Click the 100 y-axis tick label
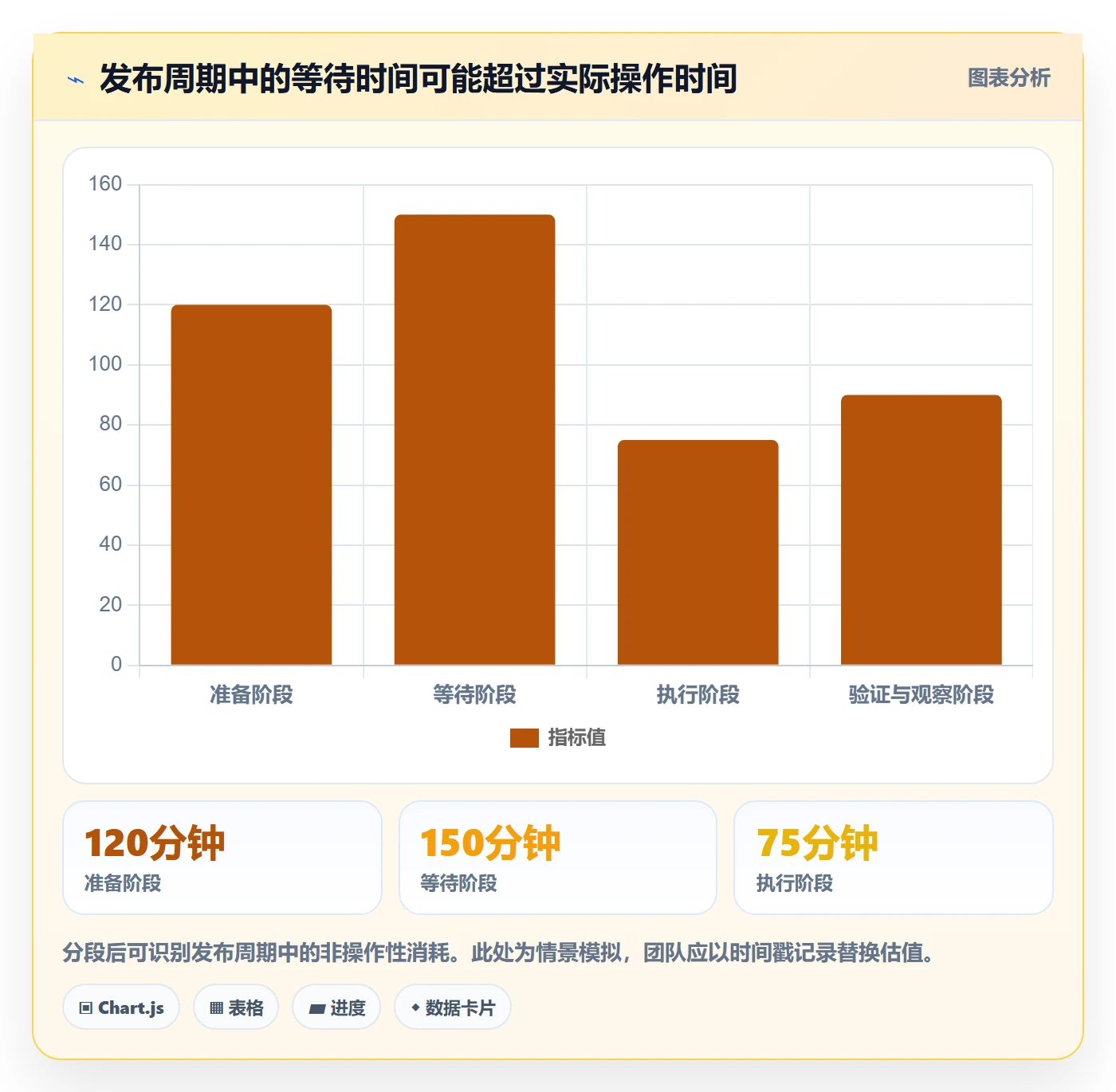Viewport: 1116px width, 1092px height. [105, 364]
